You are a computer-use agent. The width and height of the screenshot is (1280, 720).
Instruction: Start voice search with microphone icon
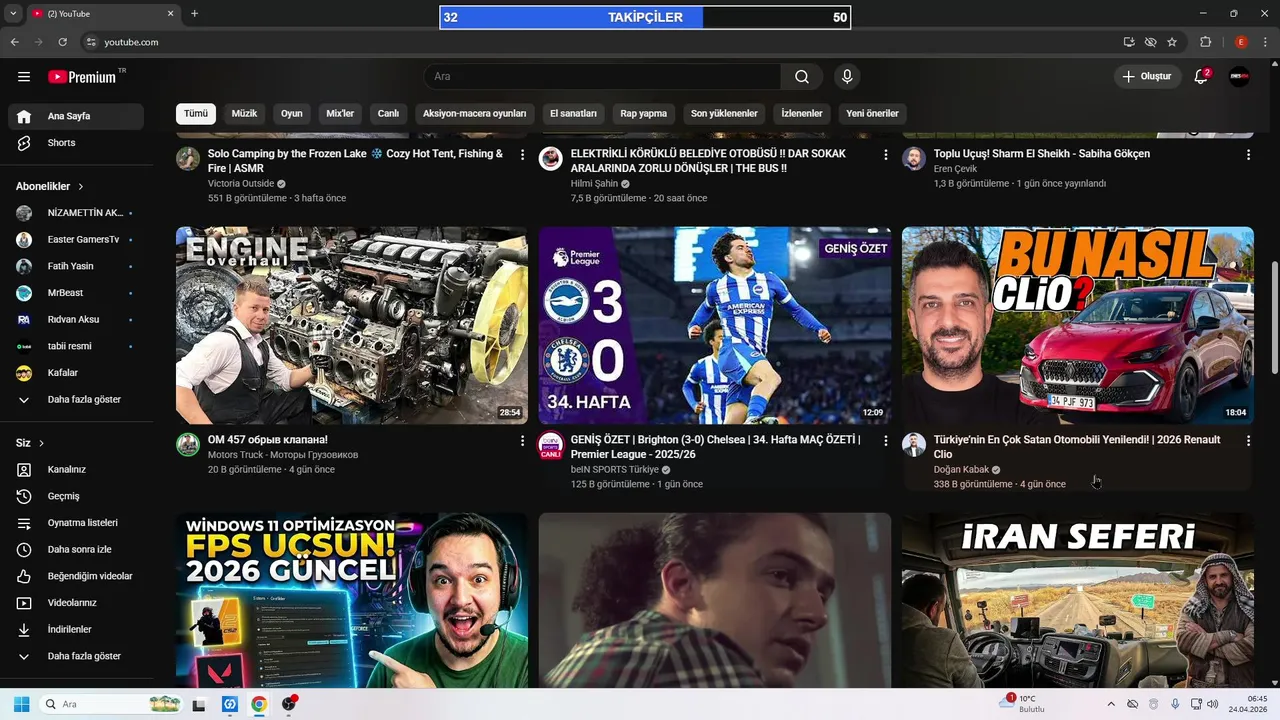point(847,77)
